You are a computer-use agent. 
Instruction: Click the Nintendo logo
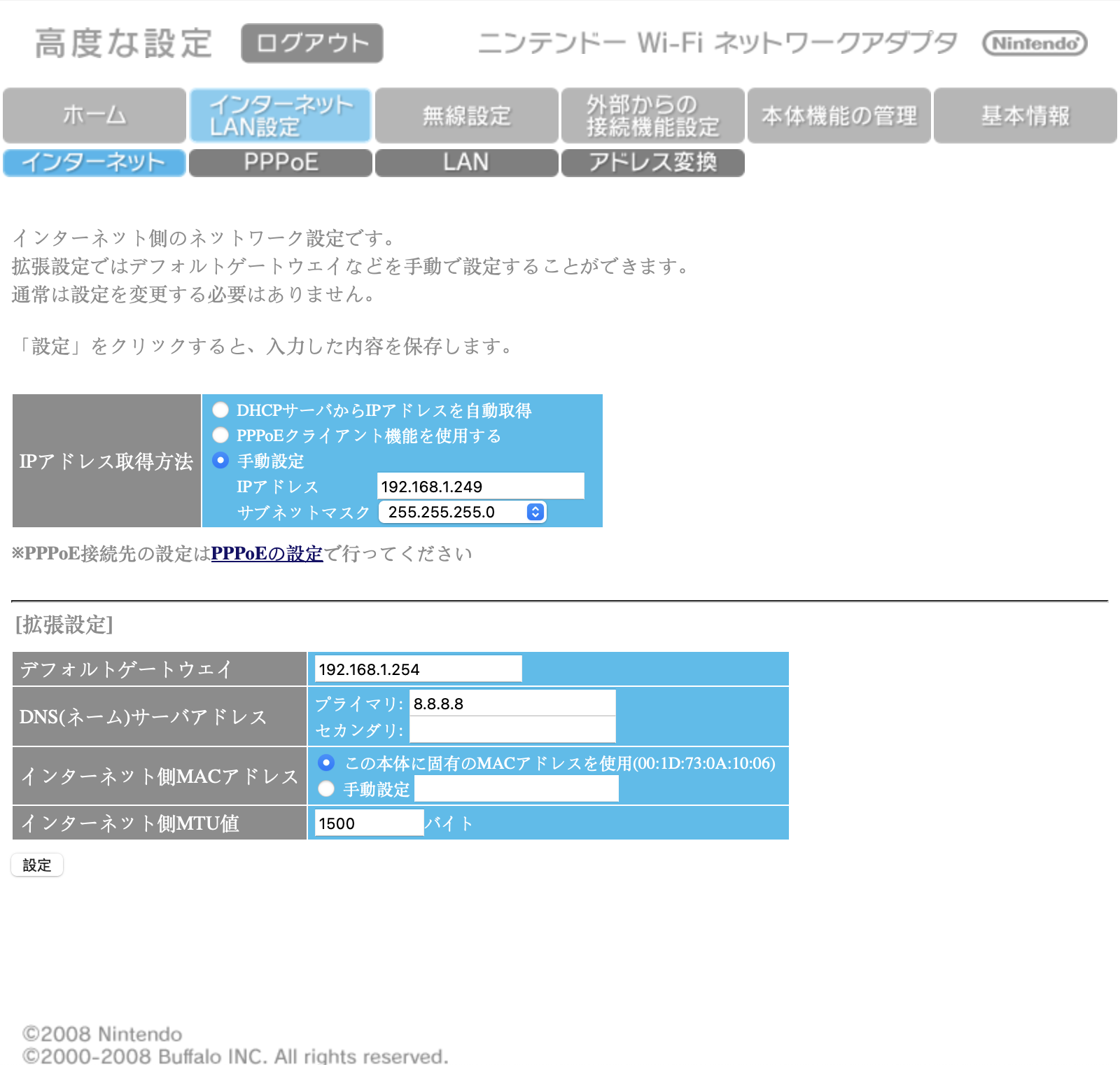pyautogui.click(x=1035, y=43)
